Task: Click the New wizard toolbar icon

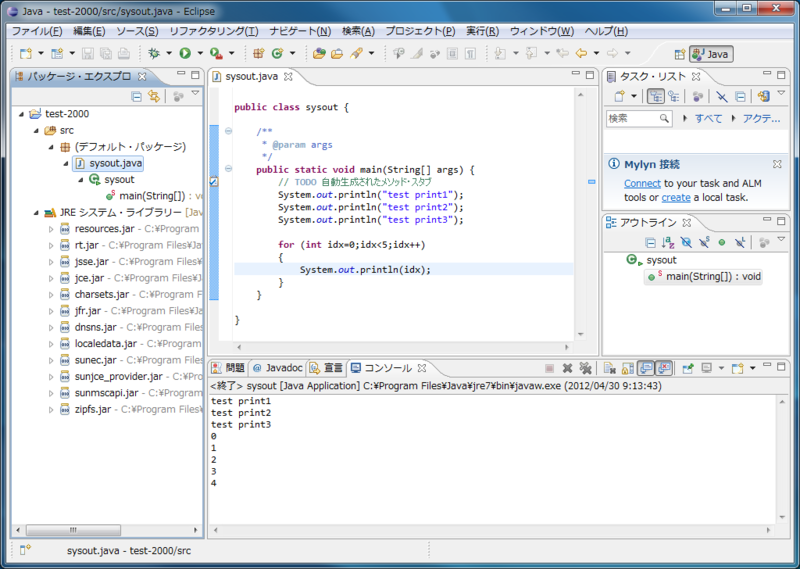Action: pos(26,53)
